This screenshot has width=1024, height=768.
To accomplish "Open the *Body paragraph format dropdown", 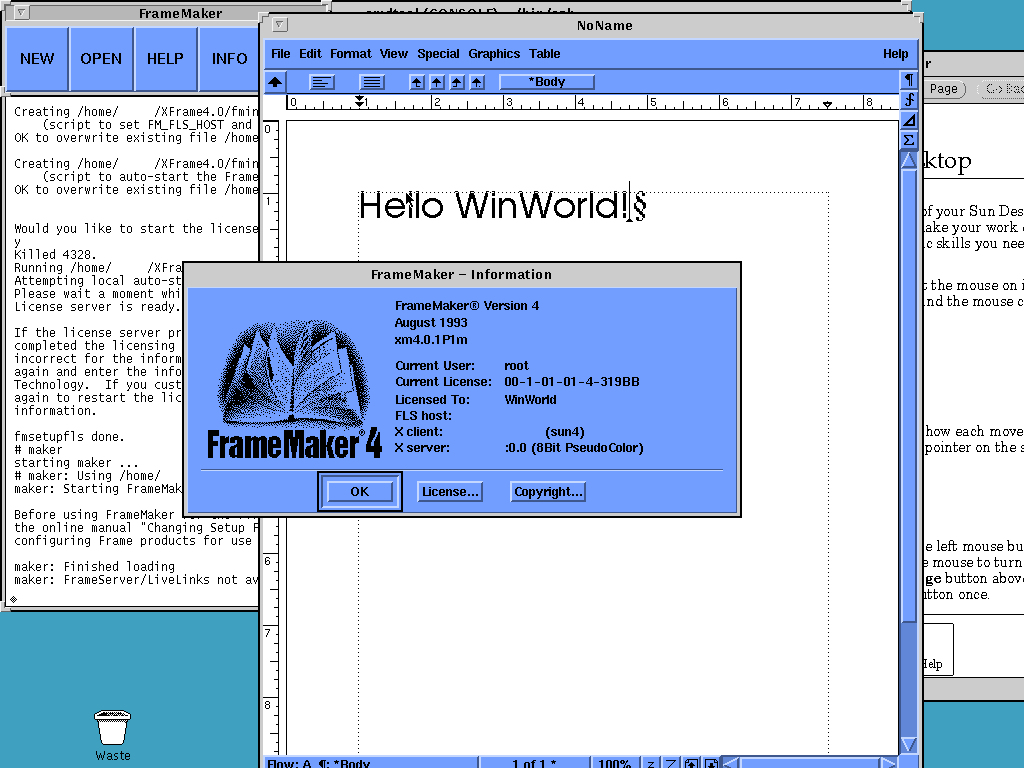I will (x=547, y=82).
